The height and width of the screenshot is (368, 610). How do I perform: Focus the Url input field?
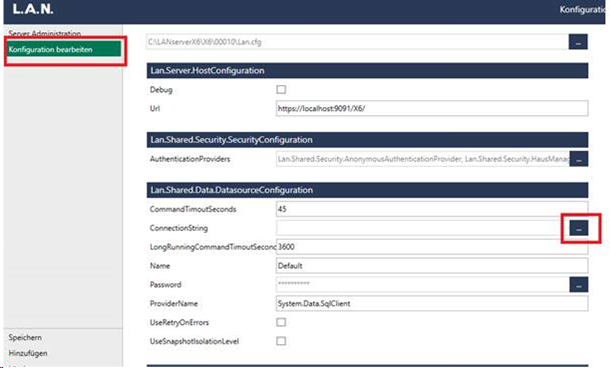pos(432,109)
